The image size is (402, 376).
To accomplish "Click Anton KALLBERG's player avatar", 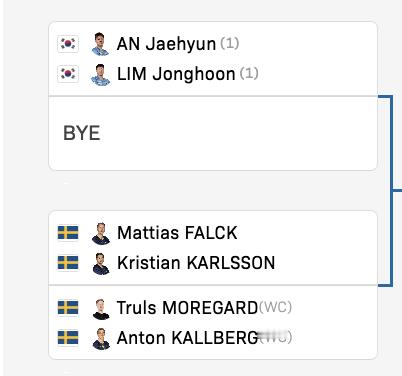I will pyautogui.click(x=101, y=339).
